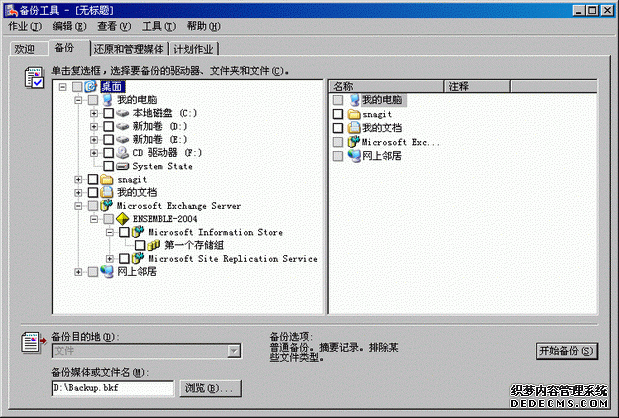Click the checklist icon beside selection instructions
The width and height of the screenshot is (619, 418).
34,77
